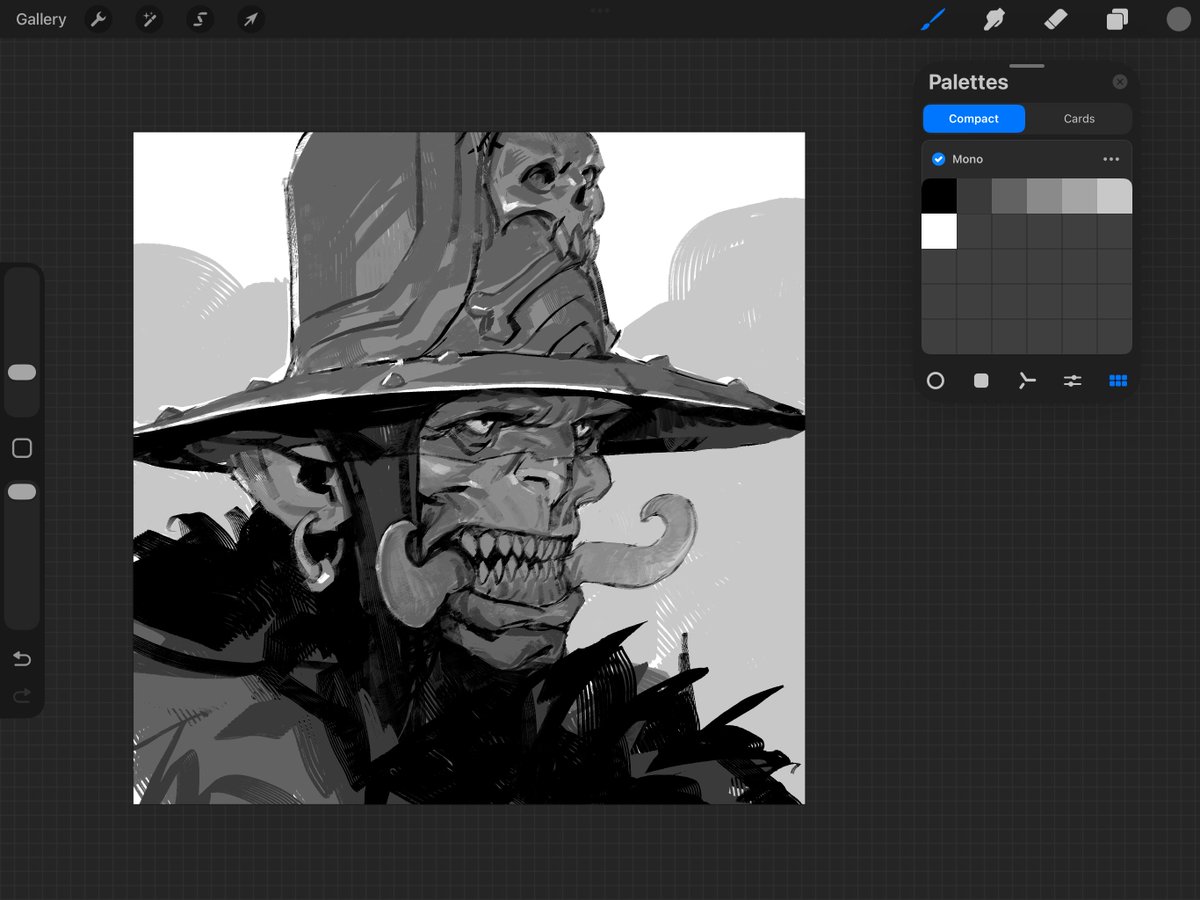Open the Layers panel

[x=1117, y=19]
